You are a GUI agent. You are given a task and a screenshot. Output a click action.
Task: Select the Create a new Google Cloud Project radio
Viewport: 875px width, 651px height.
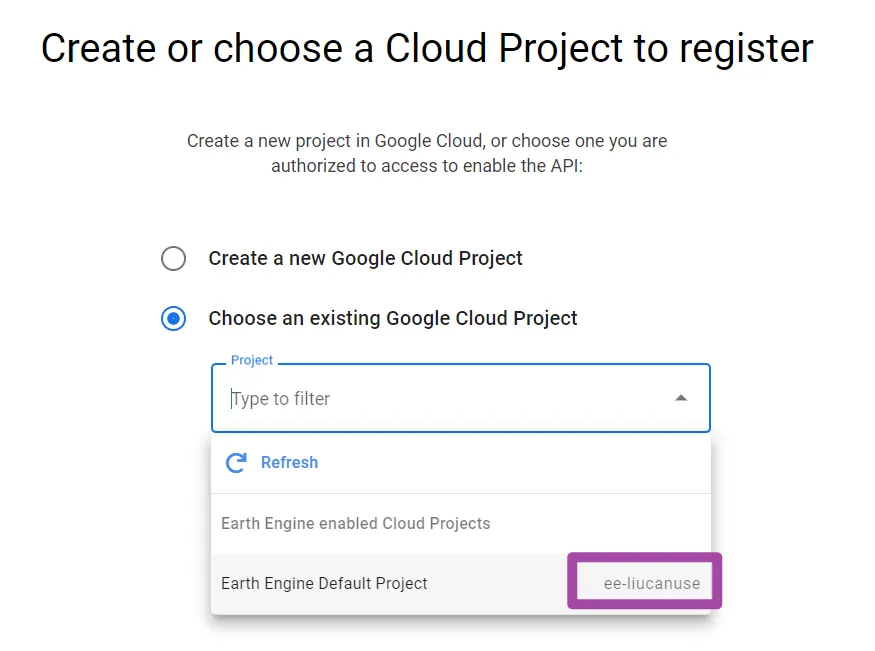[173, 259]
